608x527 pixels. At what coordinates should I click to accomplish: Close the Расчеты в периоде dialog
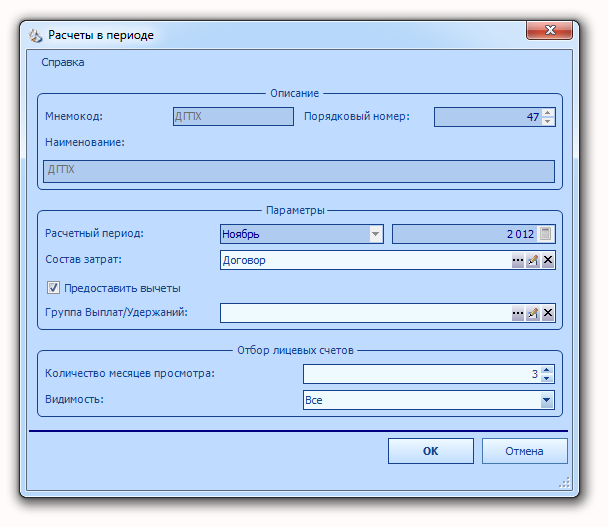[549, 30]
